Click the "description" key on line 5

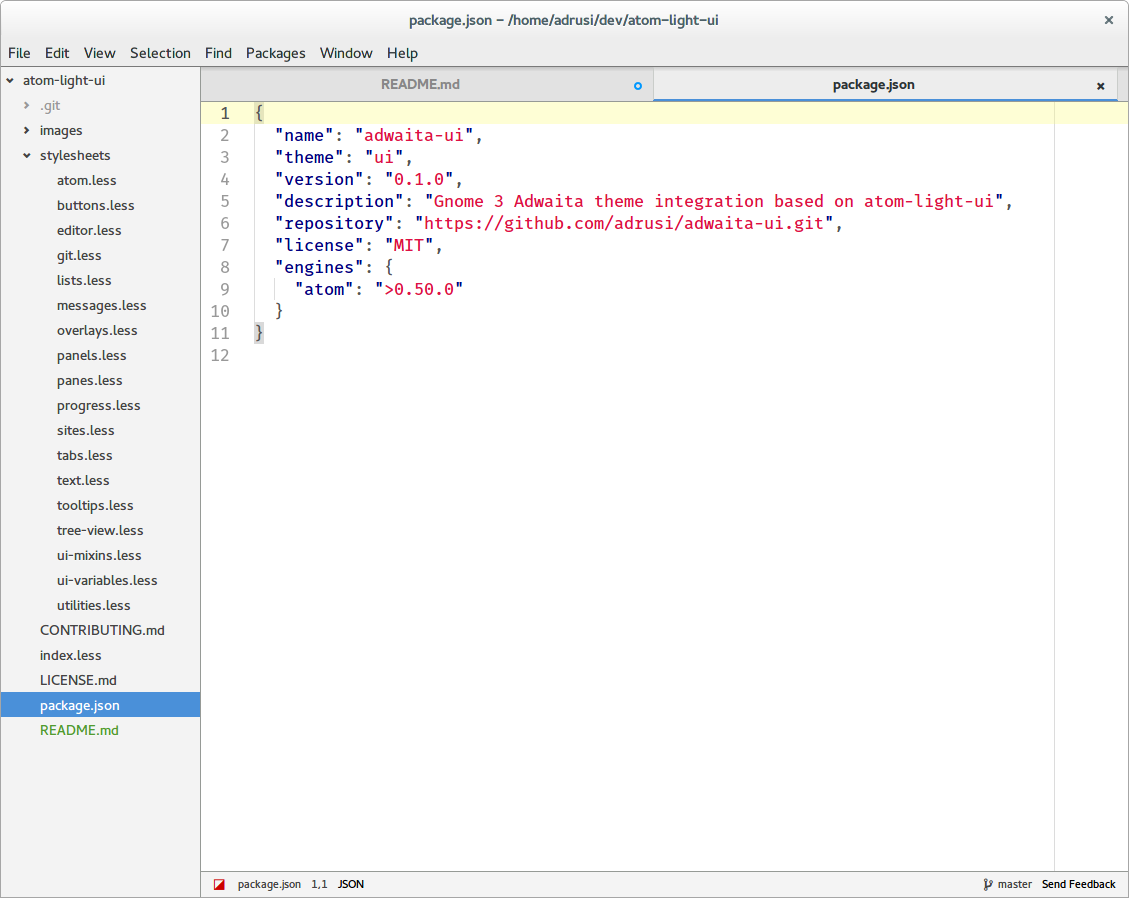pyautogui.click(x=339, y=202)
